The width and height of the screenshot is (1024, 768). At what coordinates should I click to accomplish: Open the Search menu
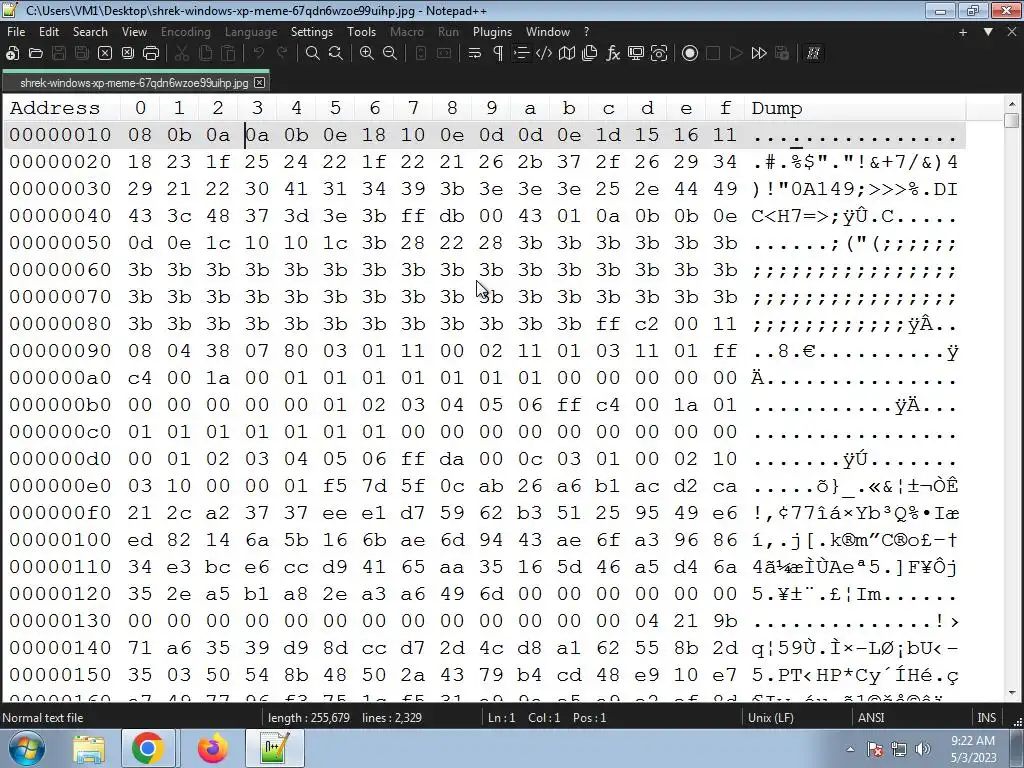90,31
